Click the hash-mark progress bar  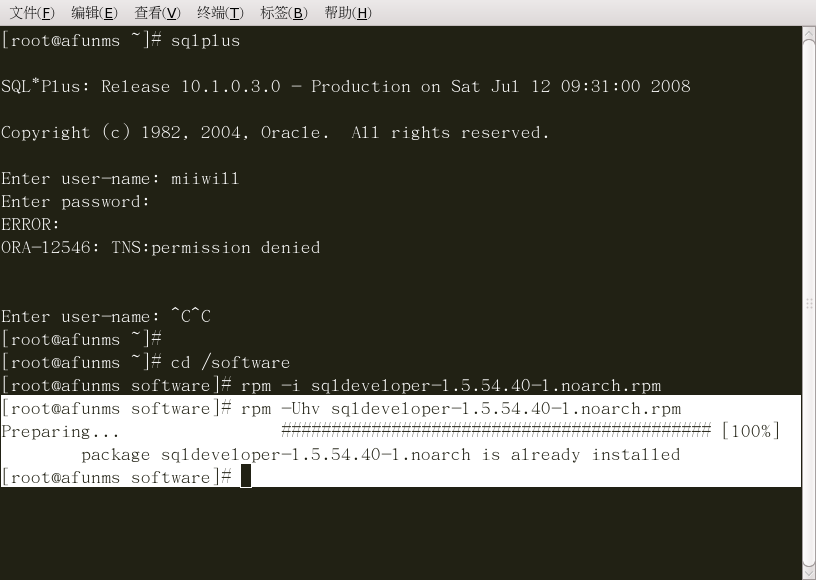[496, 431]
